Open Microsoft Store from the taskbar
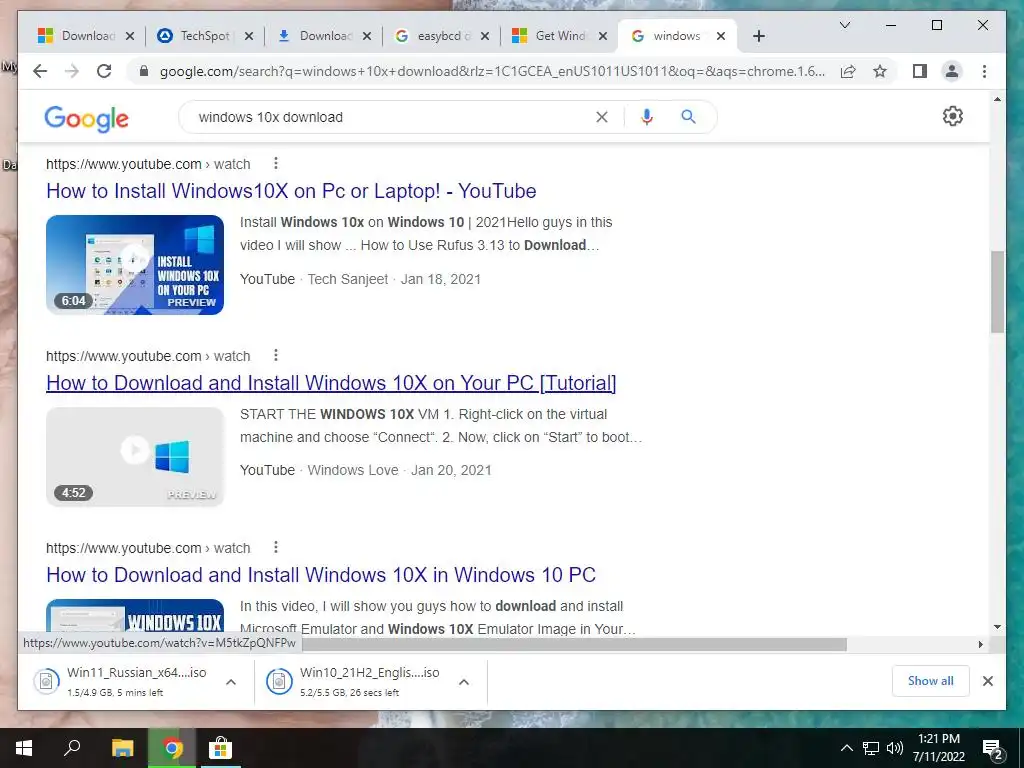Image resolution: width=1024 pixels, height=768 pixels. click(x=221, y=748)
